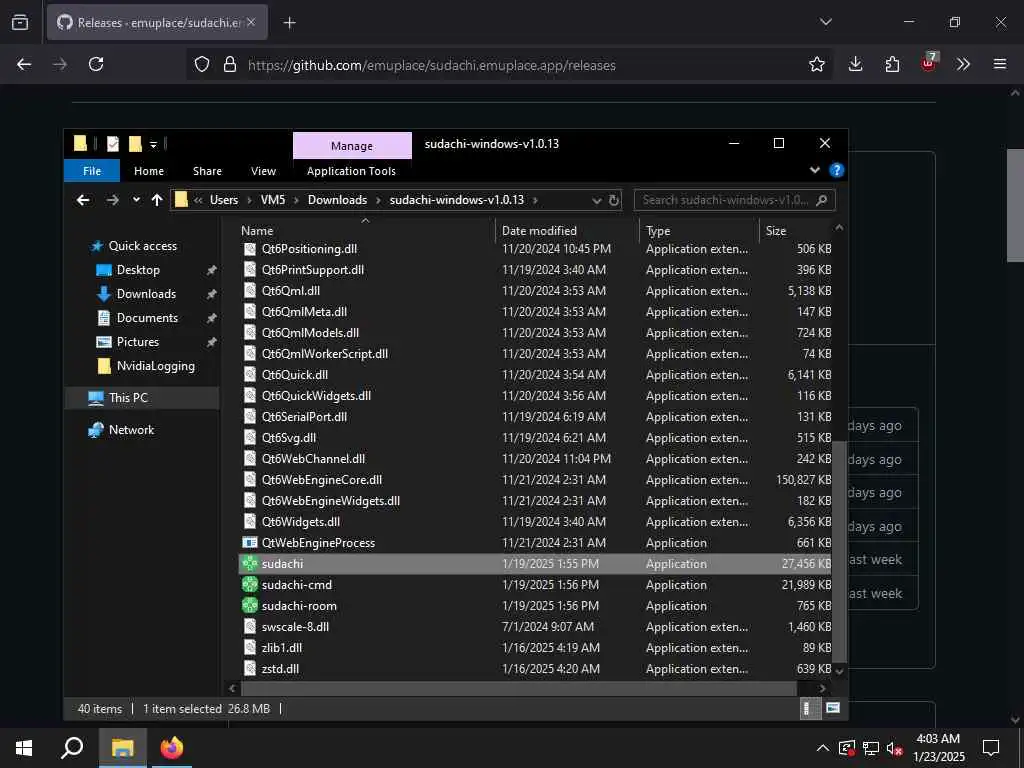The image size is (1024, 768).
Task: Bookmark this page with the star icon
Action: coord(816,64)
